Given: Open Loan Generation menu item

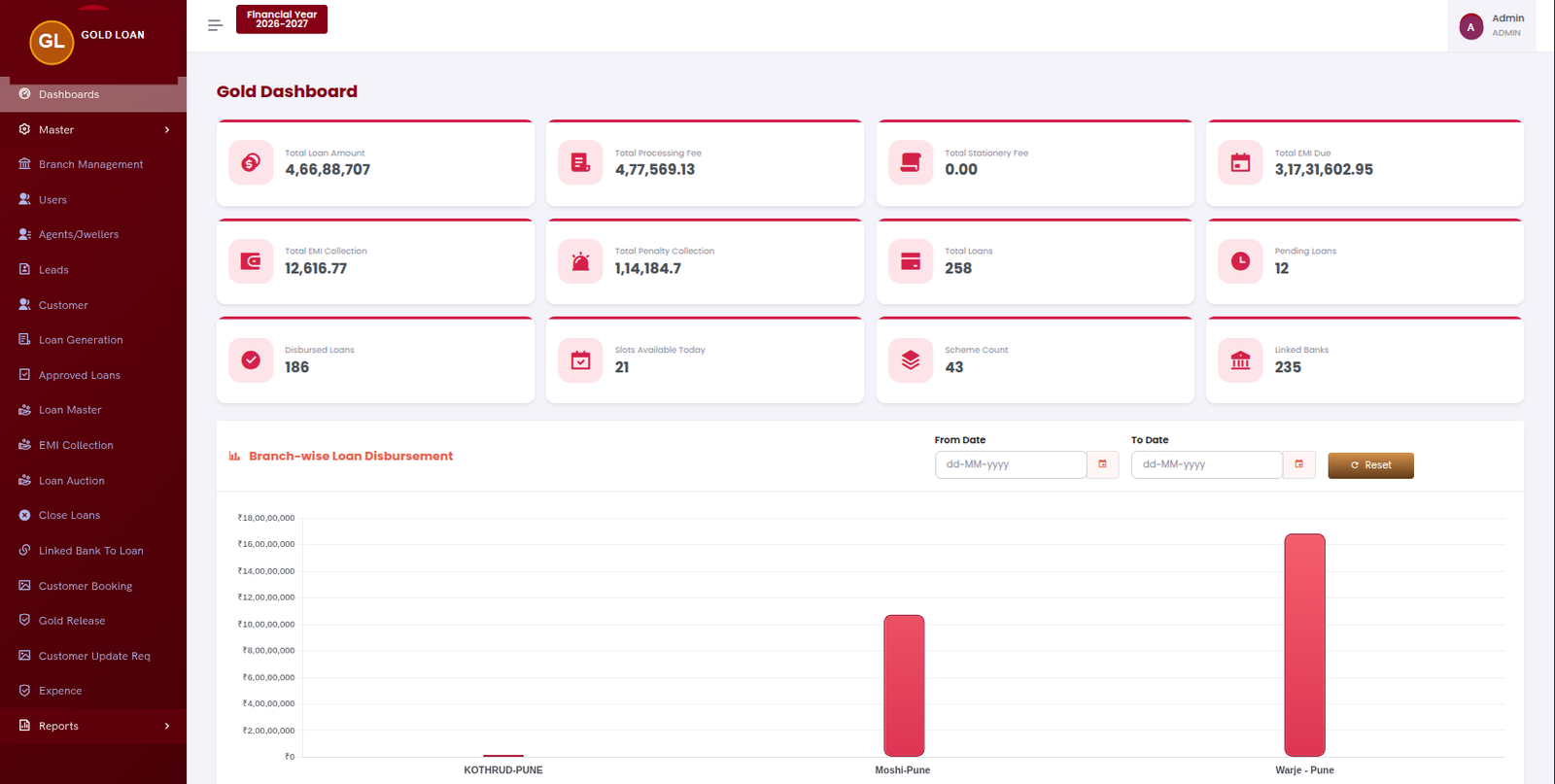Looking at the screenshot, I should coord(93,340).
